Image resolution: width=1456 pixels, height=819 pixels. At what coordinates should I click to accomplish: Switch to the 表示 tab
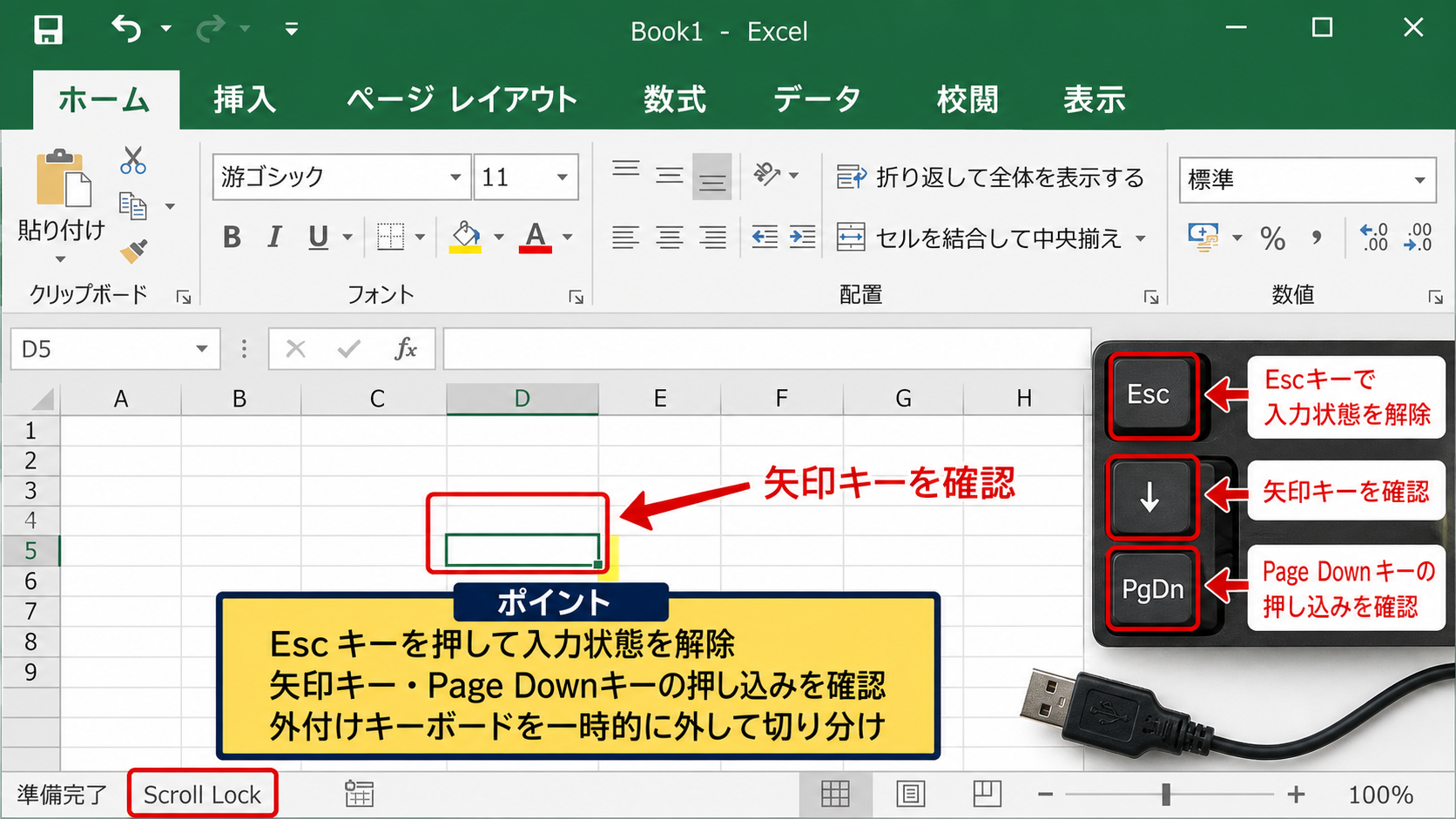1095,100
